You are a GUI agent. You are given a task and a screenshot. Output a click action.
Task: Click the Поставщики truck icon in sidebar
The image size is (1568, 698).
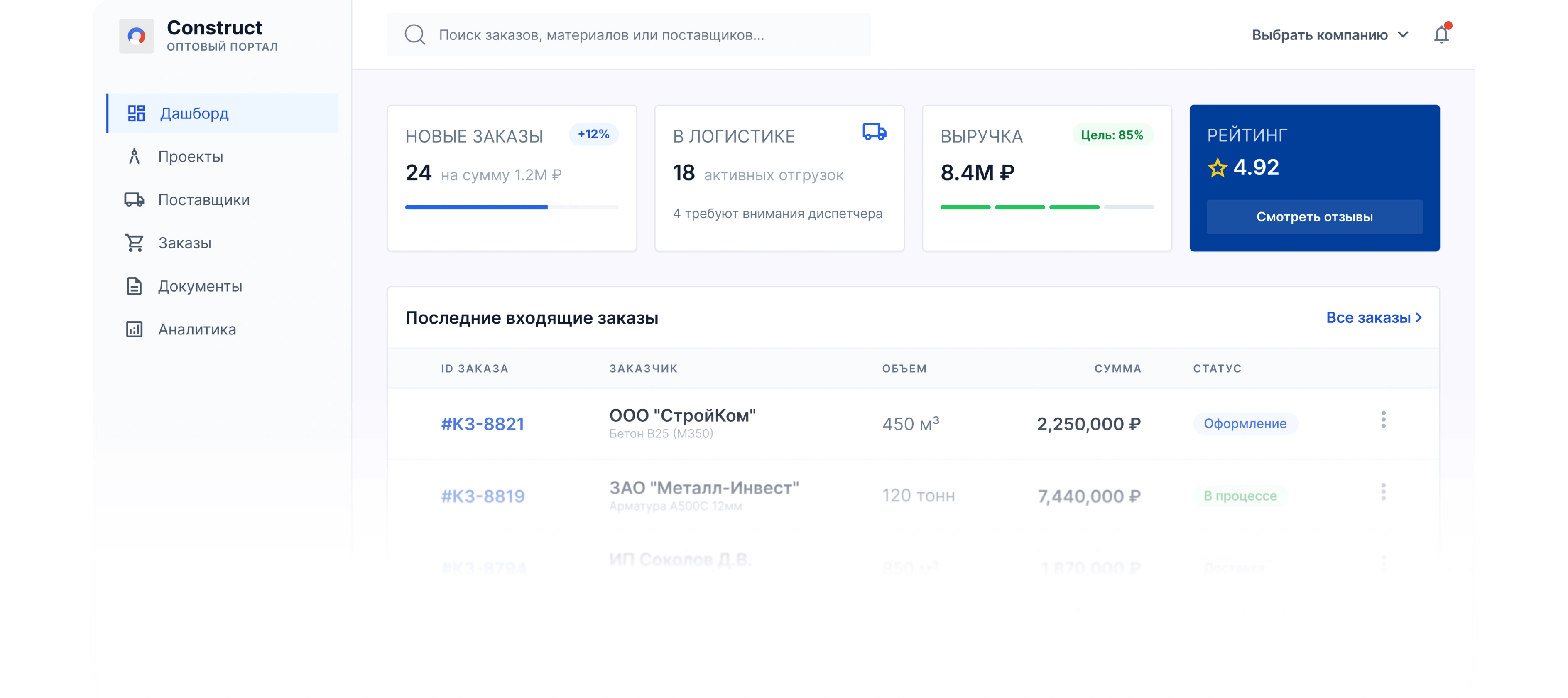coord(135,200)
